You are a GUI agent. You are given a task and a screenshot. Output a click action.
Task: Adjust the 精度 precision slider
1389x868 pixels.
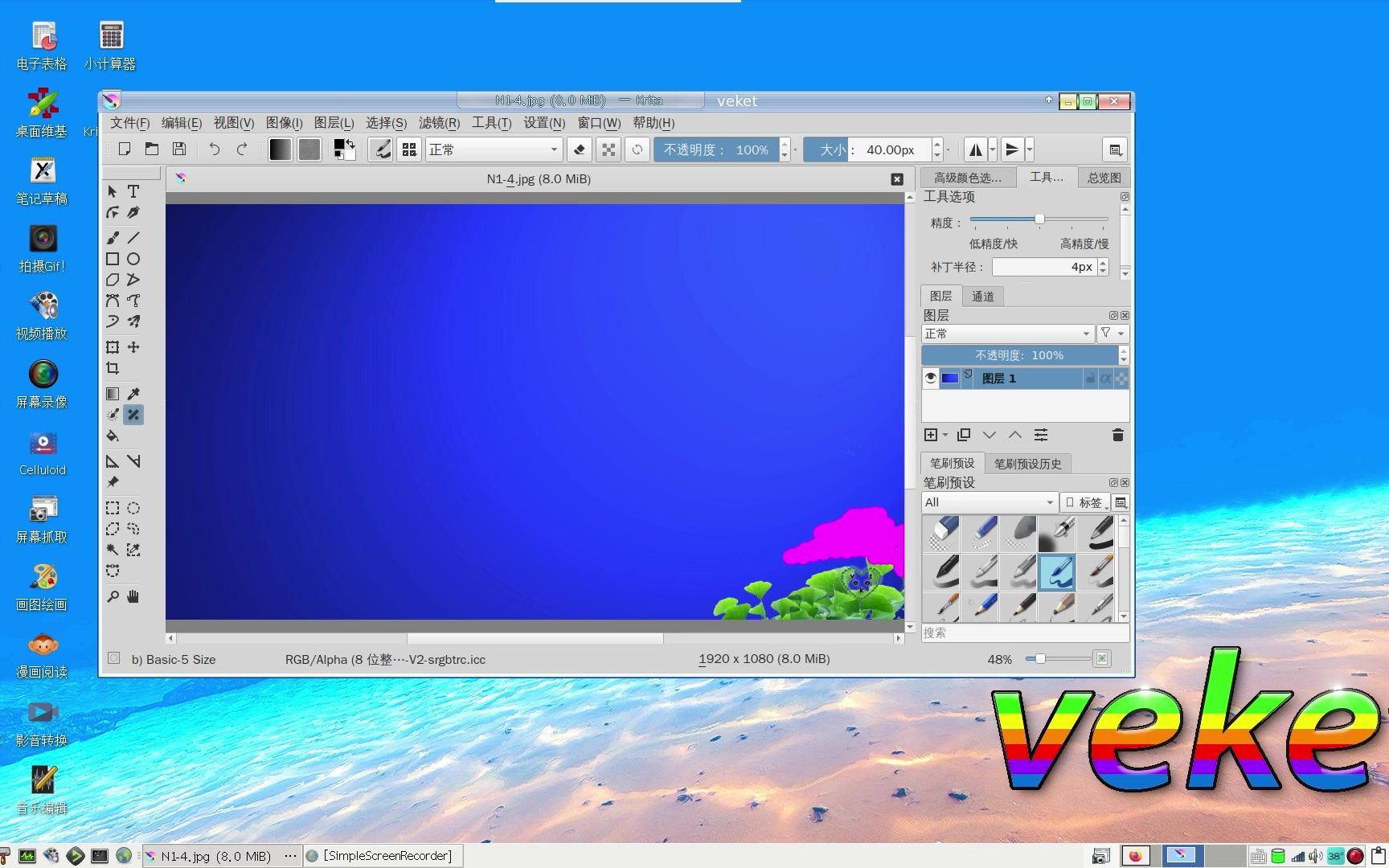(1039, 219)
